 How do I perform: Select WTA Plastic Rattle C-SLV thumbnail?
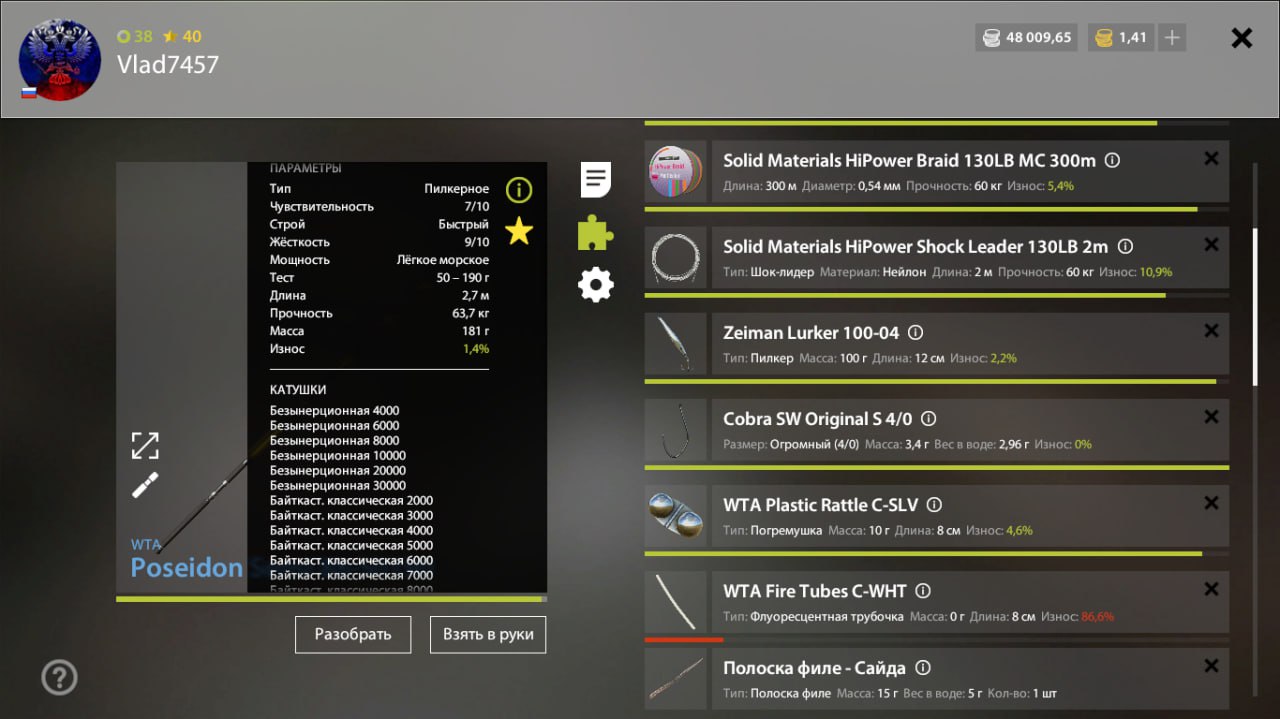pyautogui.click(x=675, y=516)
